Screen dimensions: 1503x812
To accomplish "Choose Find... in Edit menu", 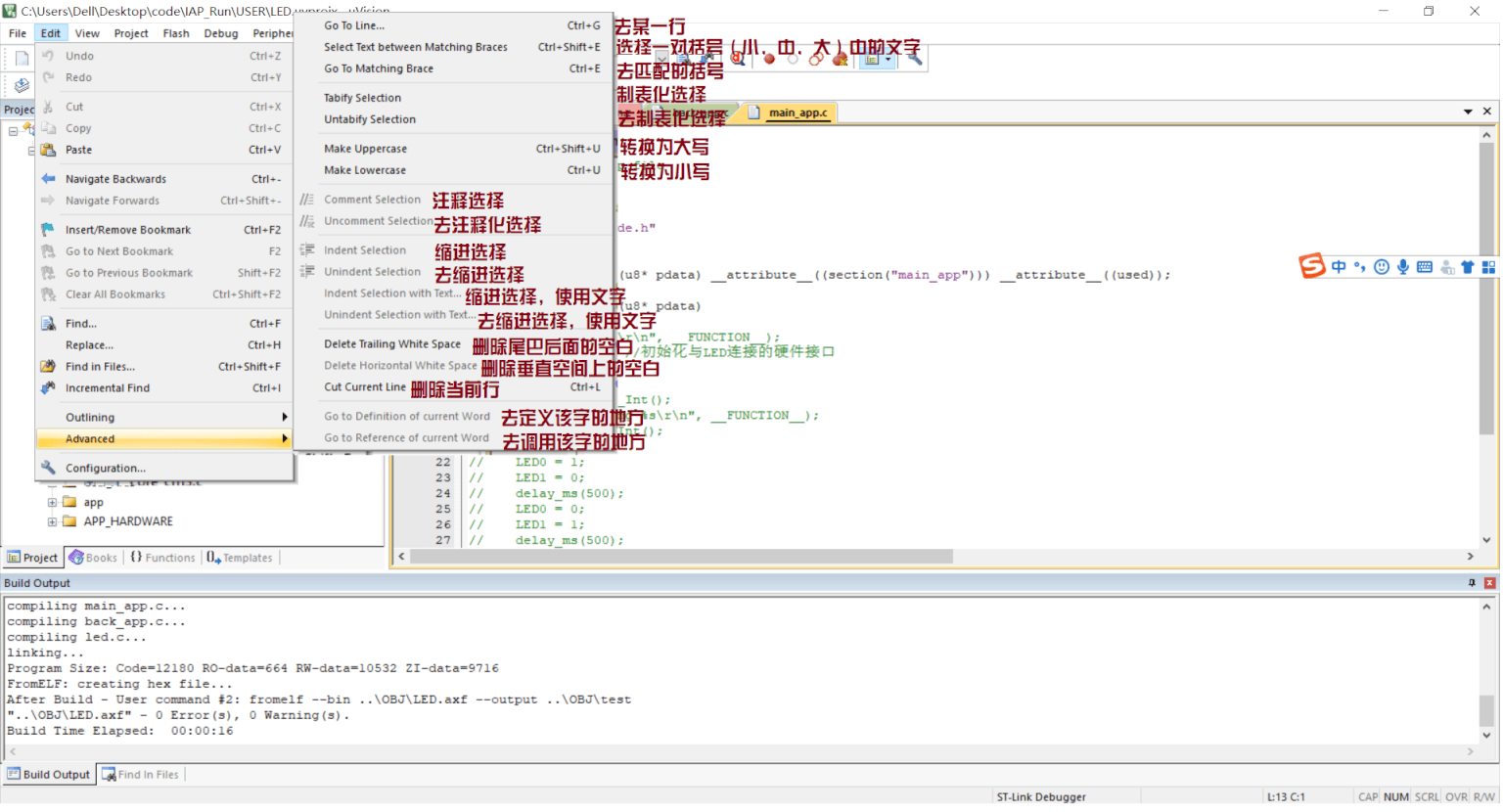I will (164, 324).
